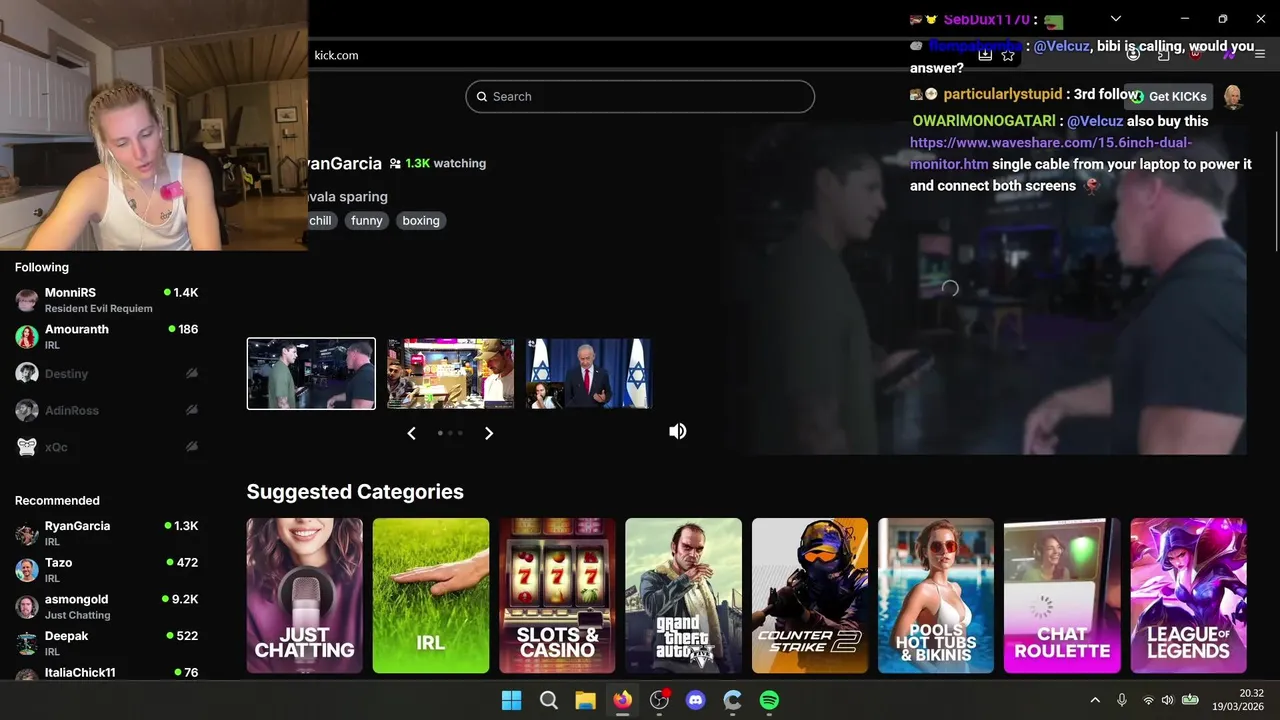Open Pools Hot Tubs & Bikinis category
This screenshot has height=720, width=1280.
pyautogui.click(x=936, y=596)
